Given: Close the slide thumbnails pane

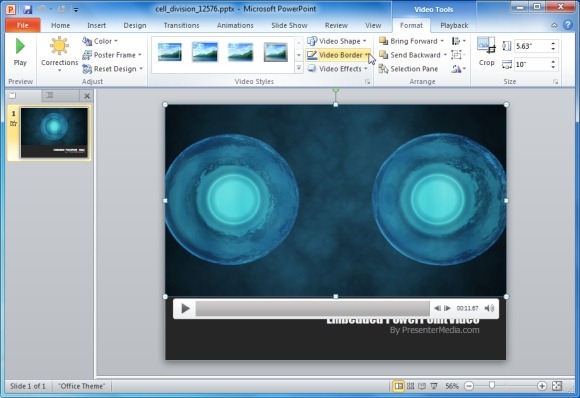Looking at the screenshot, I should click(87, 96).
